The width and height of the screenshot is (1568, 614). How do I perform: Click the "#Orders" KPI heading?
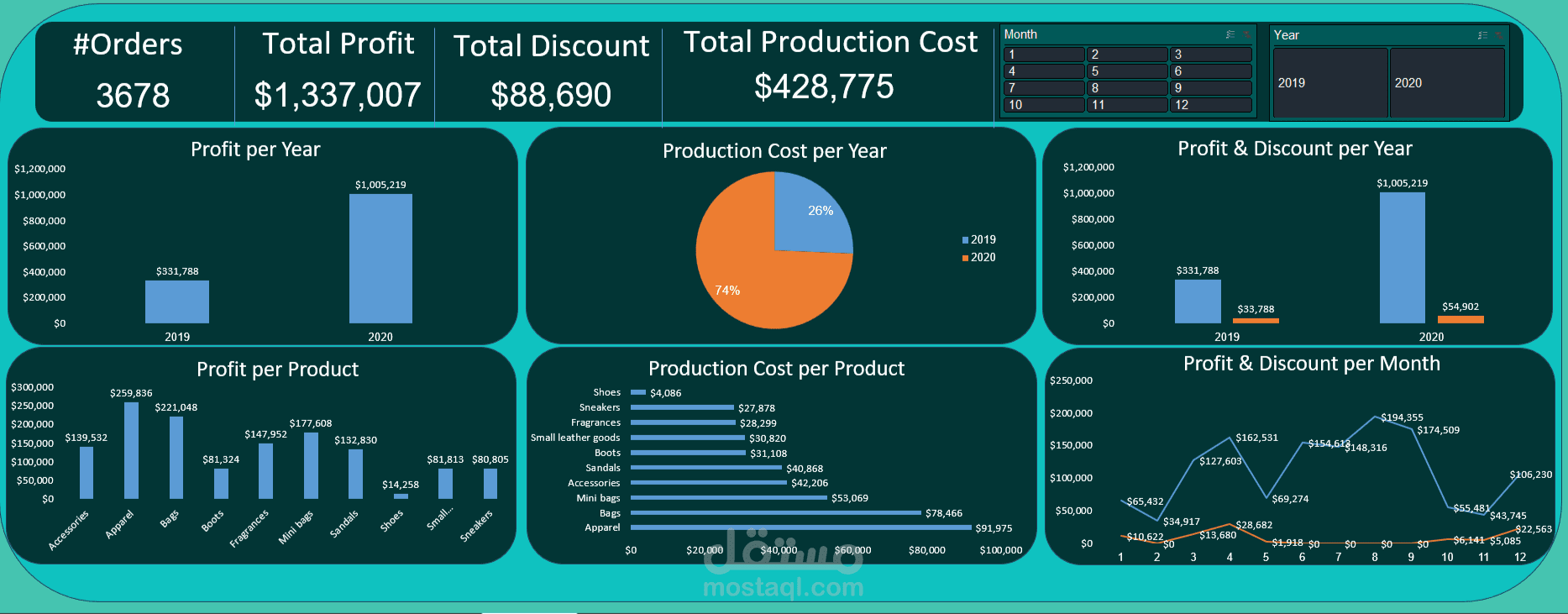point(128,45)
